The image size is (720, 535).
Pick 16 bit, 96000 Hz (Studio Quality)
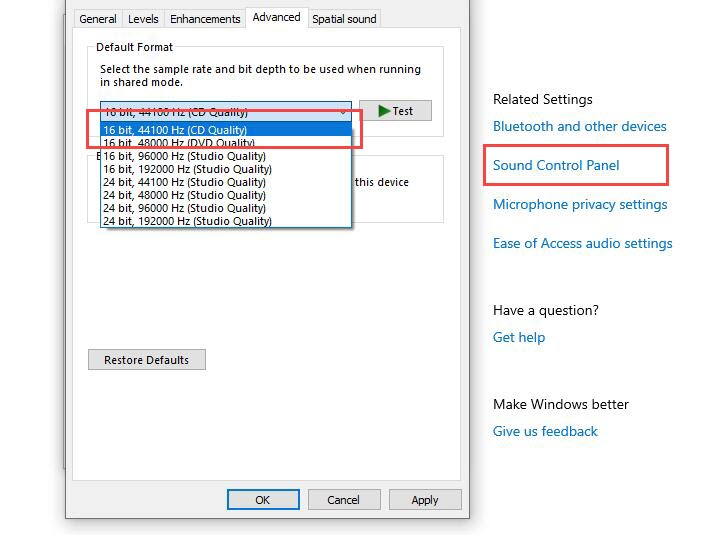tap(226, 156)
